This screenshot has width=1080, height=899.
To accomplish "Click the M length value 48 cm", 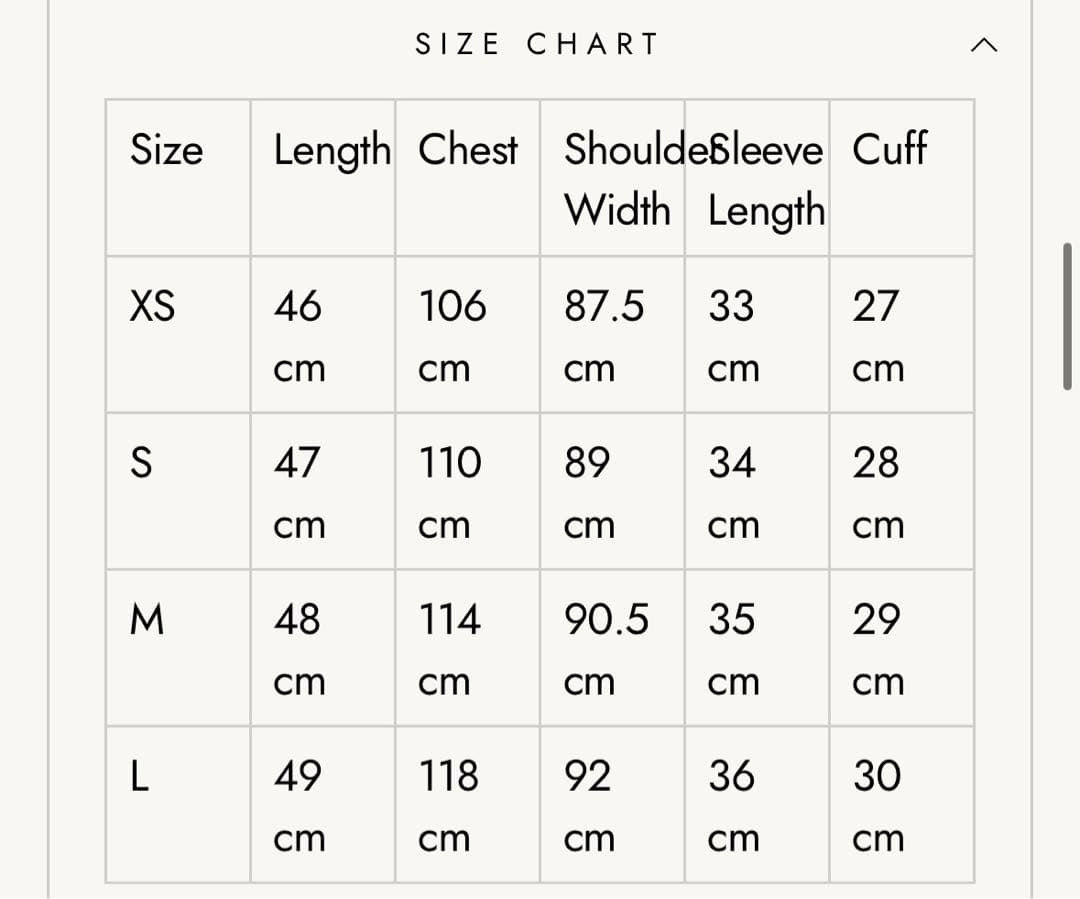I will pos(299,648).
